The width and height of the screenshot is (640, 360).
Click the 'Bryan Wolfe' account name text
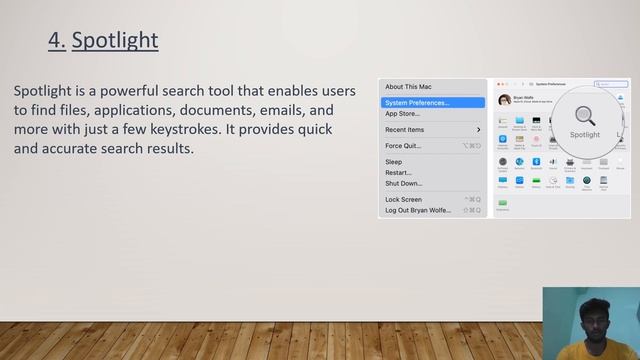pyautogui.click(x=523, y=98)
